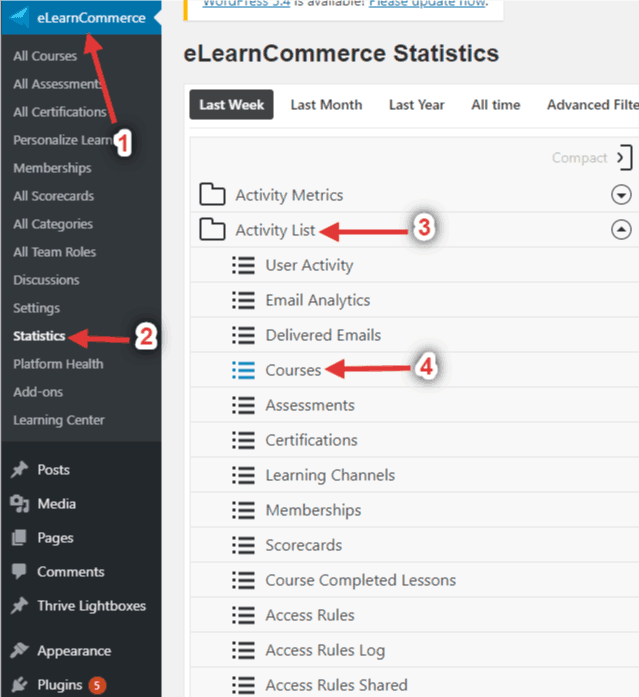The image size is (639, 697).
Task: Open All Certifications menu item
Action: point(60,112)
